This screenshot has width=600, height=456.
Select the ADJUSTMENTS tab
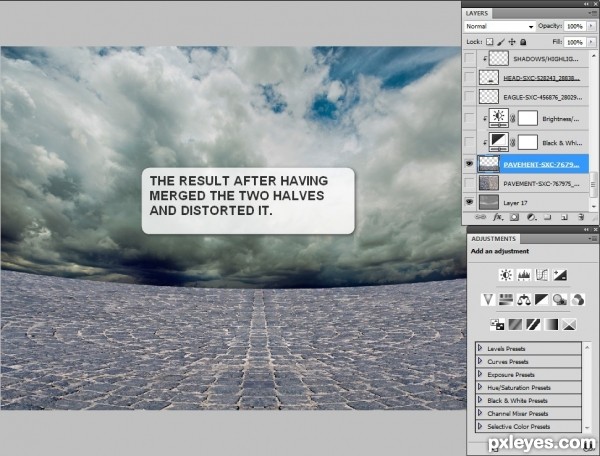[x=493, y=238]
